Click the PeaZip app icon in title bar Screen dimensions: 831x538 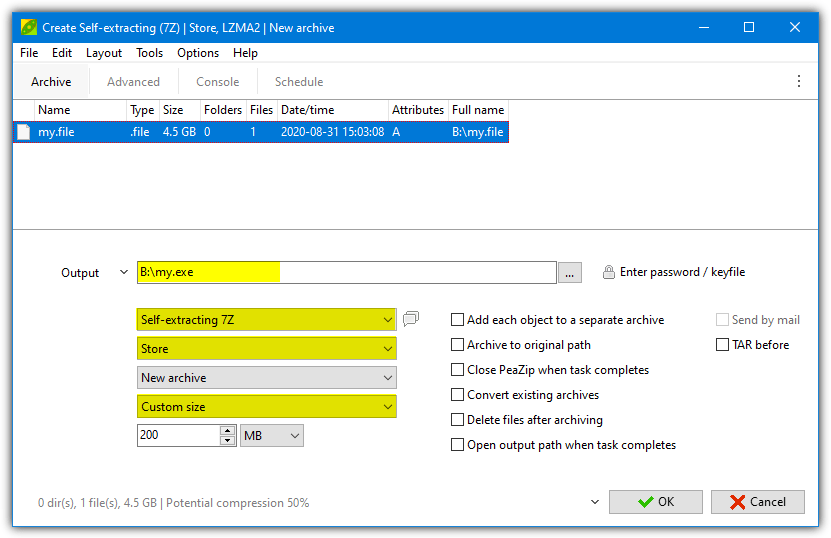coord(29,27)
